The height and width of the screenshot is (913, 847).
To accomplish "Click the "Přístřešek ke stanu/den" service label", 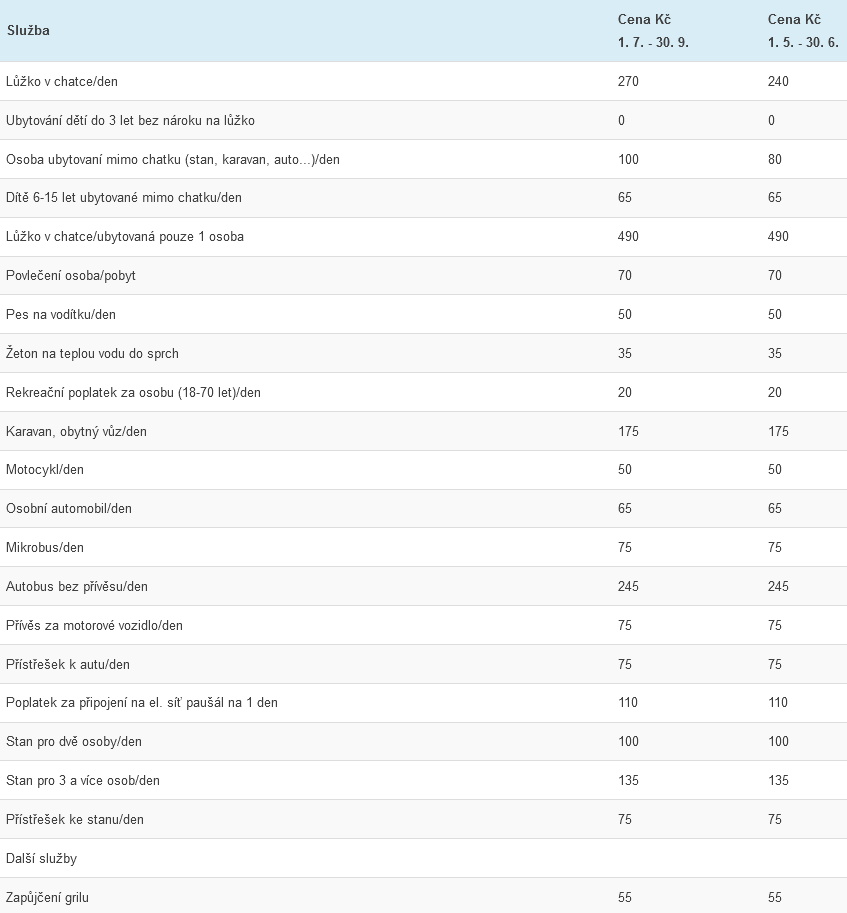I will point(75,819).
